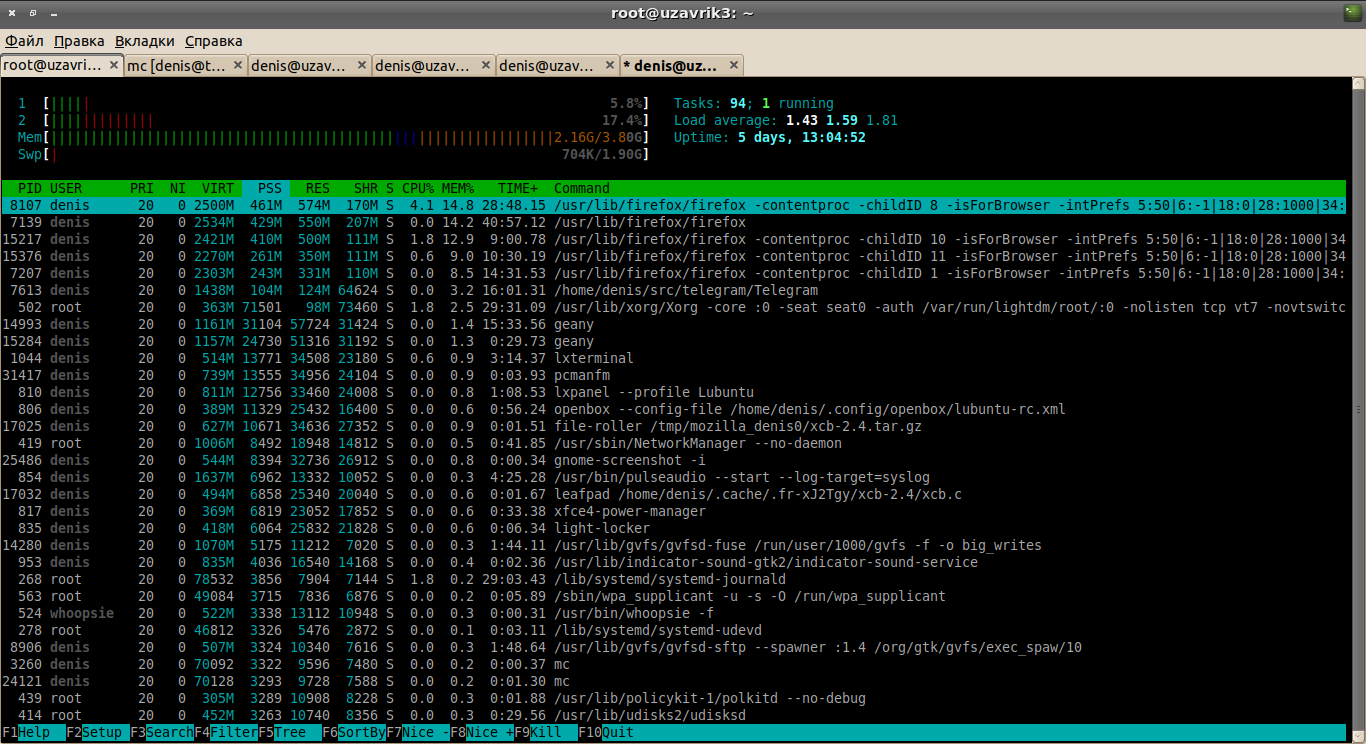The height and width of the screenshot is (744, 1366).
Task: Select the whoopsie -f process row
Action: coord(673,613)
